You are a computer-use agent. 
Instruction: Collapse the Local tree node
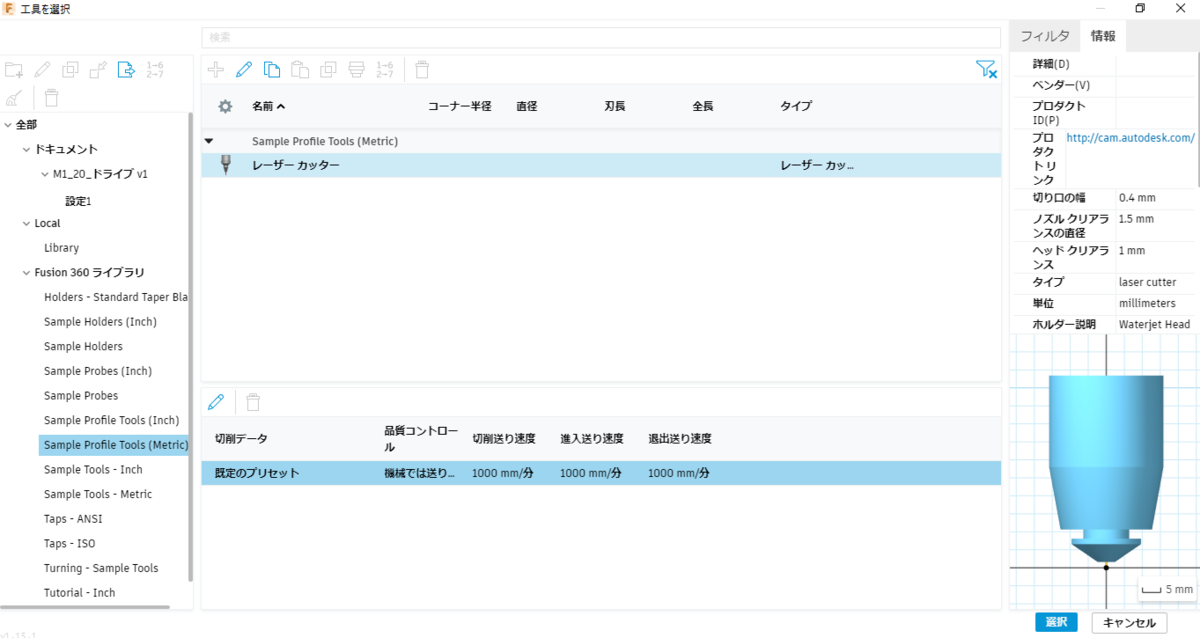click(26, 223)
